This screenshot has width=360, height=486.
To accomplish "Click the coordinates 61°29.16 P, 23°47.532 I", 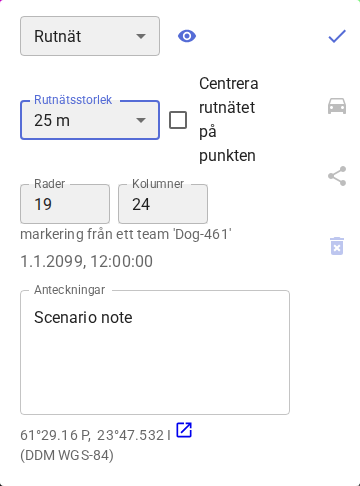I will 95,435.
